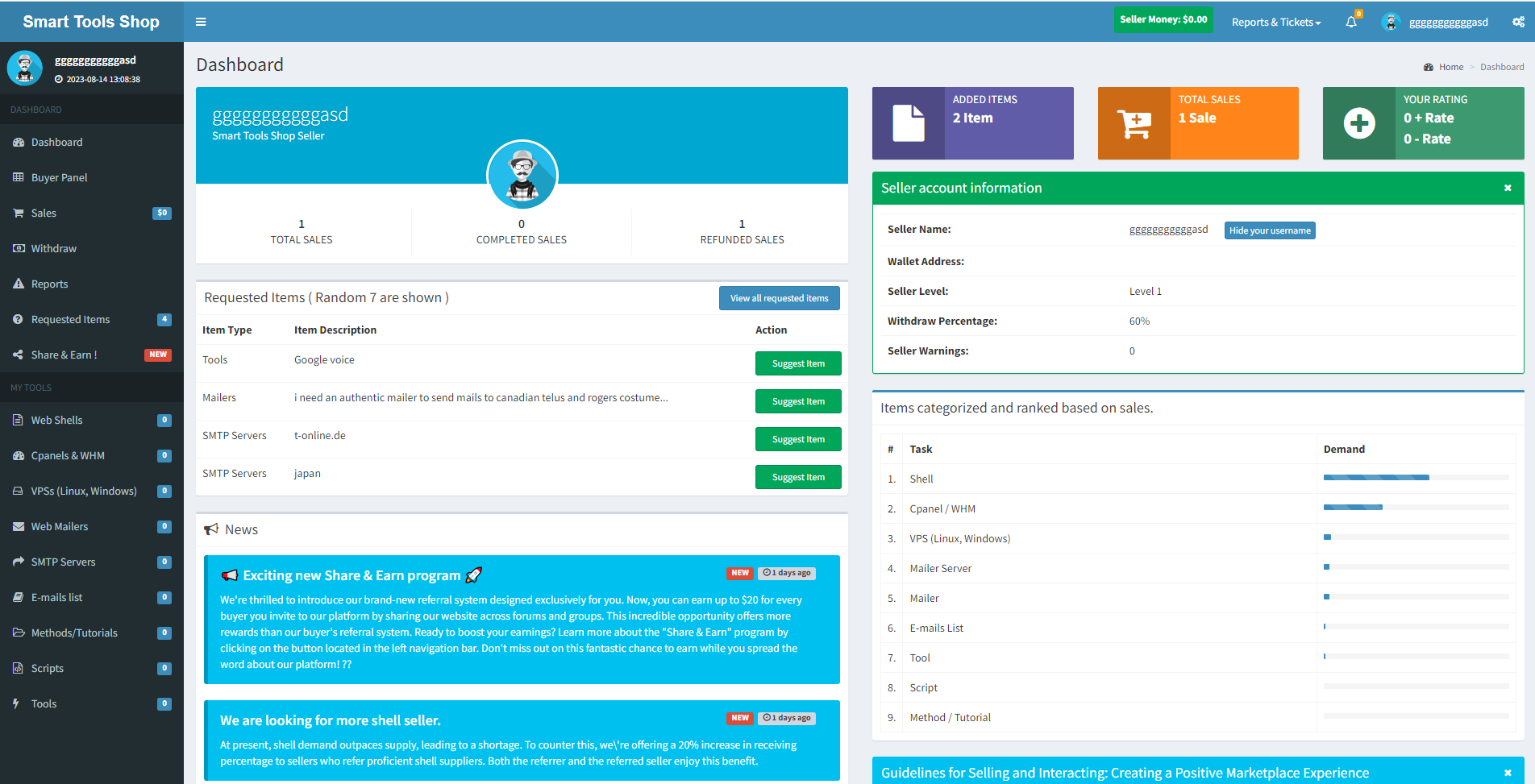Click the Exciting new Share & Earn headline

pyautogui.click(x=352, y=575)
